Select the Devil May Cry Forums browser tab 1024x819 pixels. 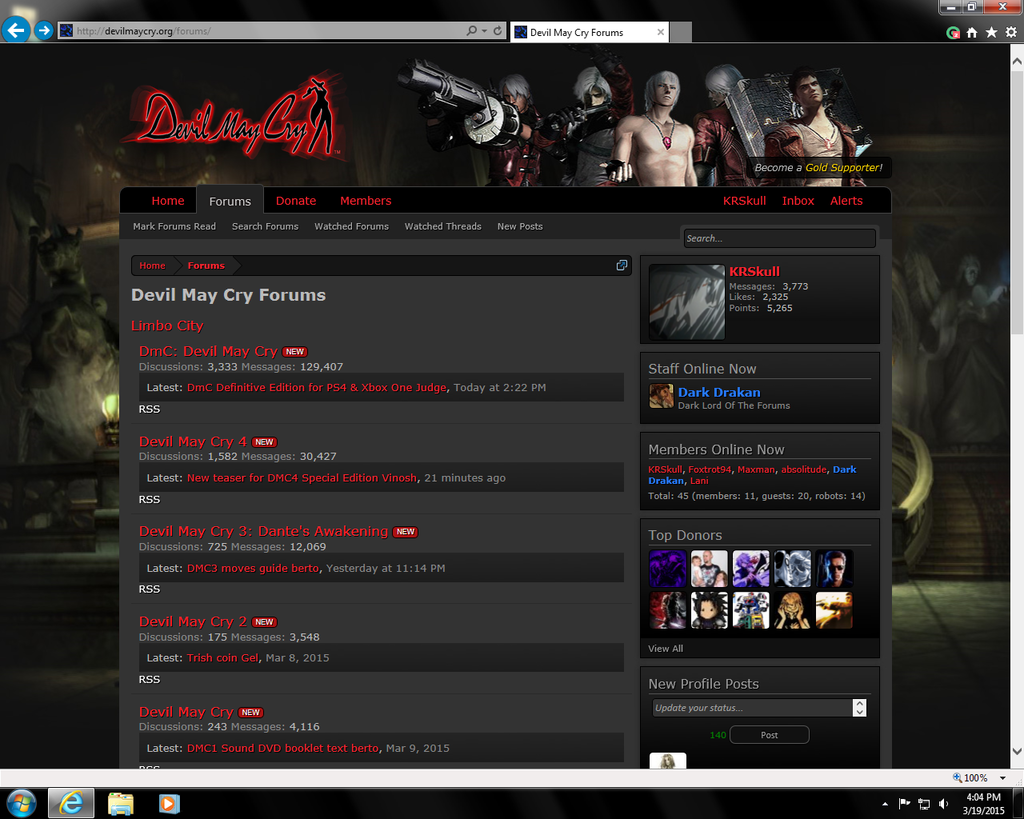(590, 32)
